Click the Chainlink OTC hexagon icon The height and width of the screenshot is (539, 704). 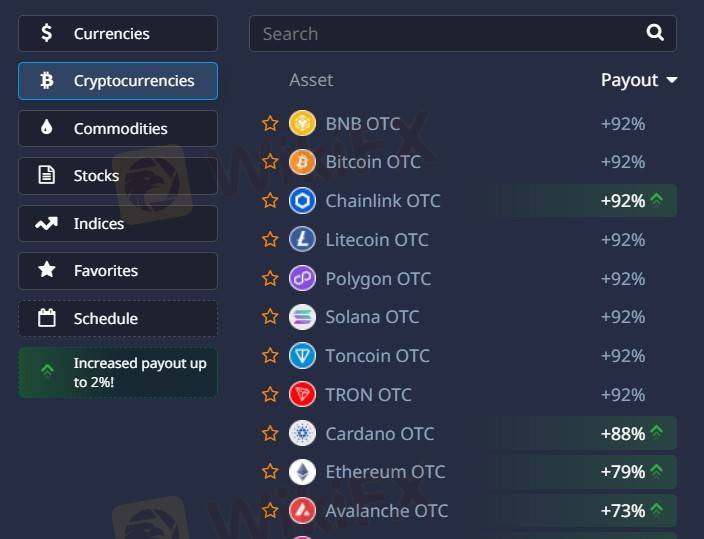(x=302, y=201)
